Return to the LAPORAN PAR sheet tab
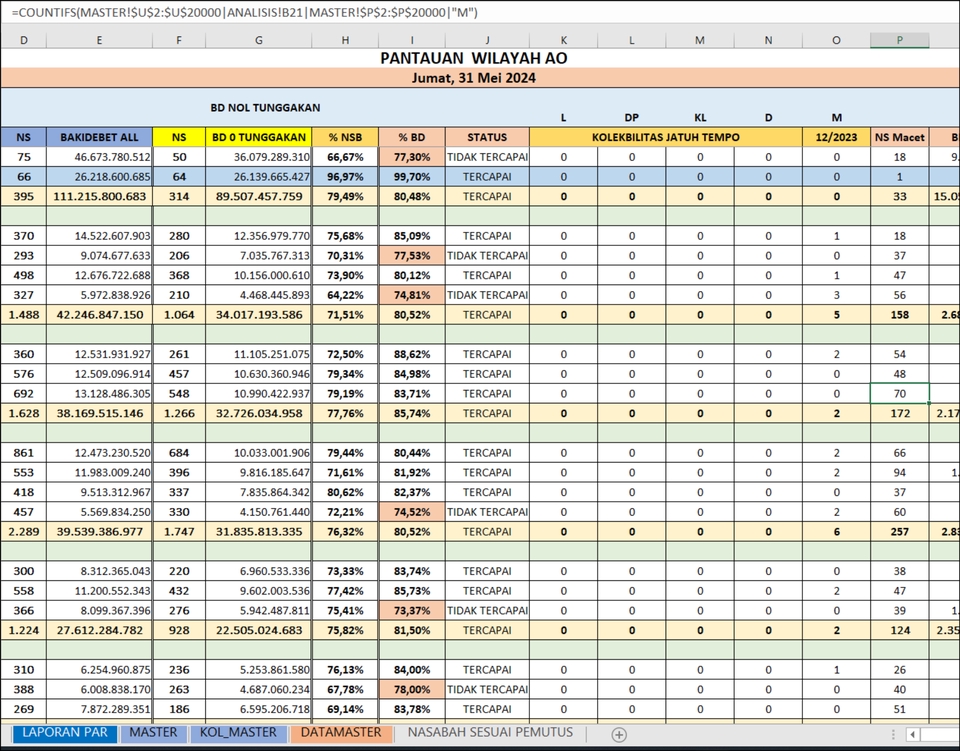Viewport: 960px width, 751px height. 64,733
